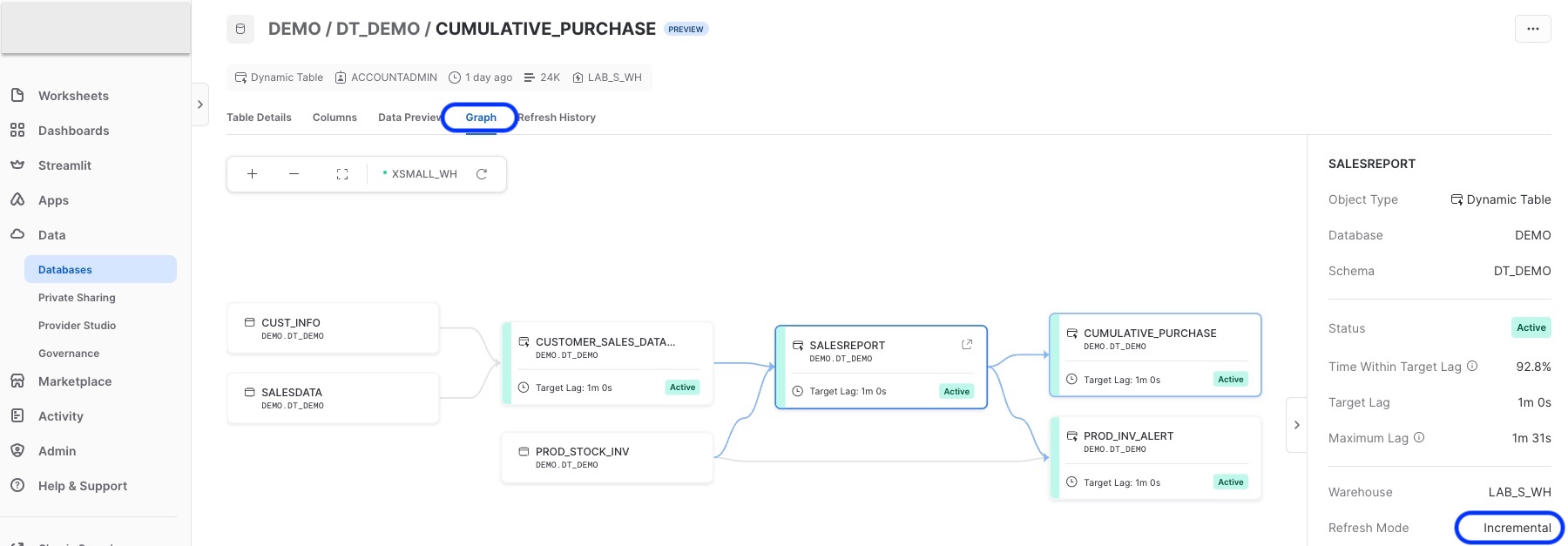
Task: Click the fit-to-screen graph icon
Action: (342, 174)
